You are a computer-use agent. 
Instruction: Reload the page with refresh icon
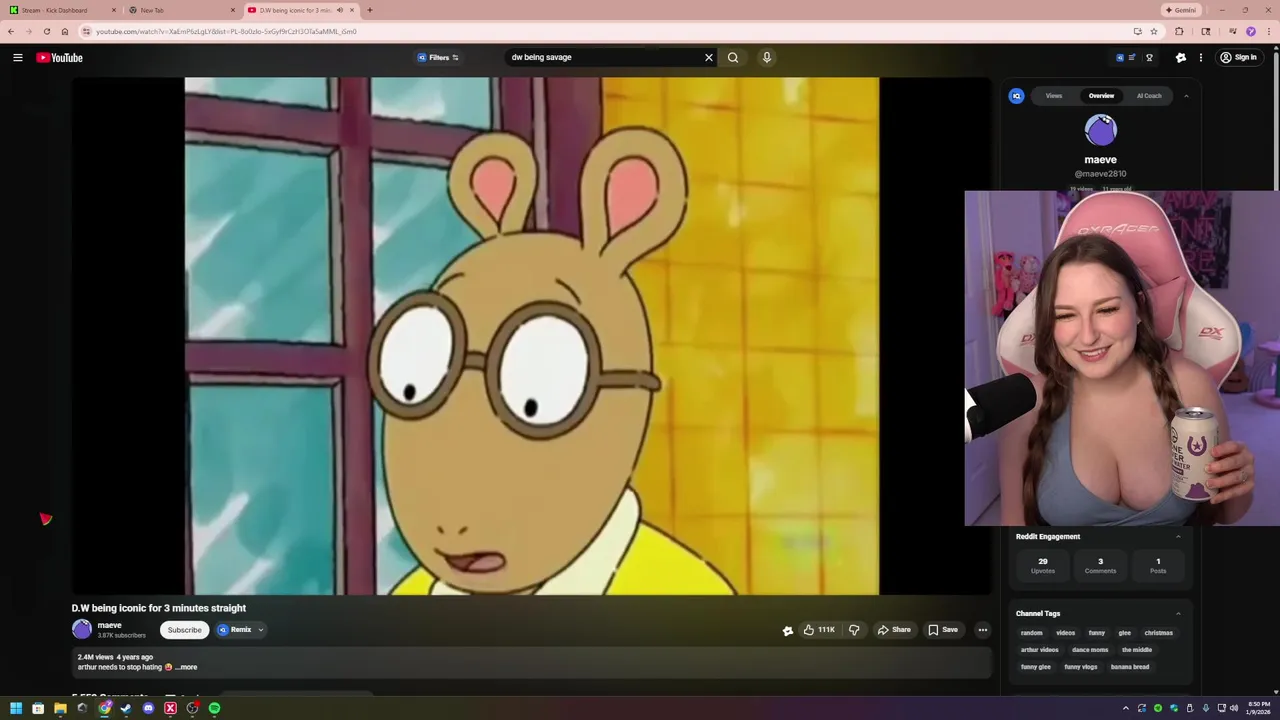pyautogui.click(x=46, y=31)
